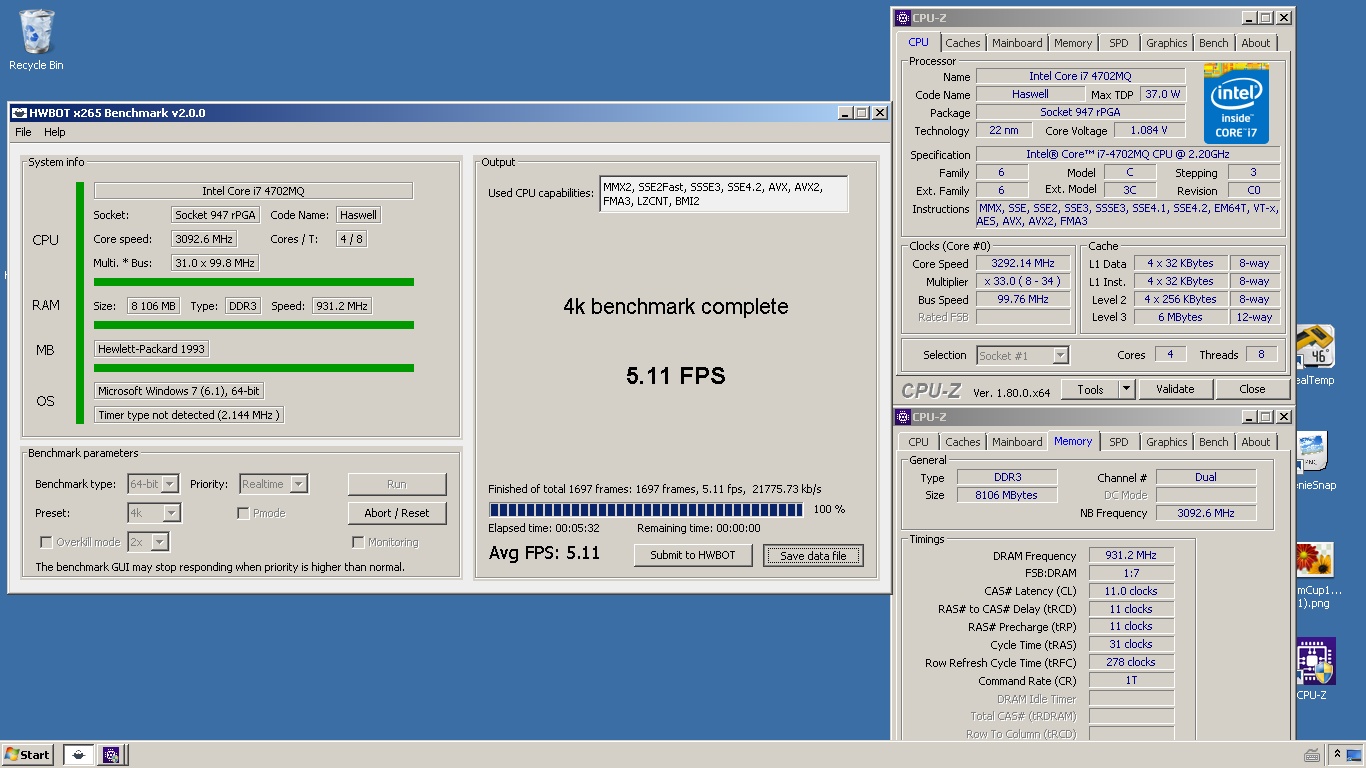Click the Validate button in CPU-Z
The width and height of the screenshot is (1366, 768).
pos(1175,389)
